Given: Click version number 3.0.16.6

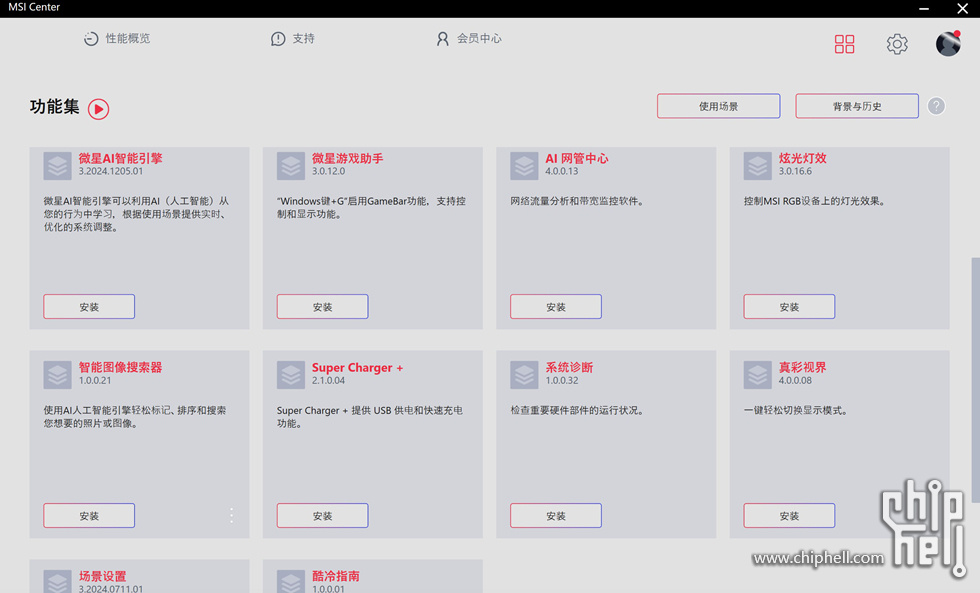Looking at the screenshot, I should [795, 171].
